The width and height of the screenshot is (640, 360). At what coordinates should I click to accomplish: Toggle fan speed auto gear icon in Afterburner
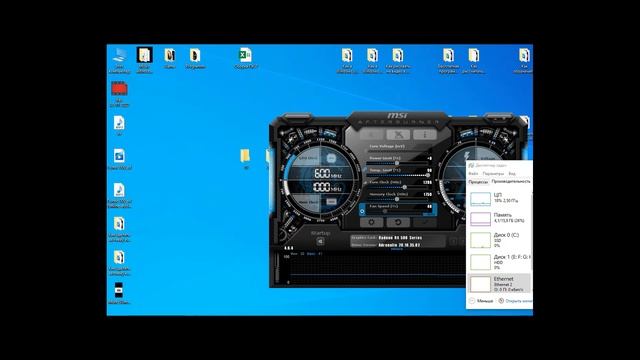click(362, 211)
